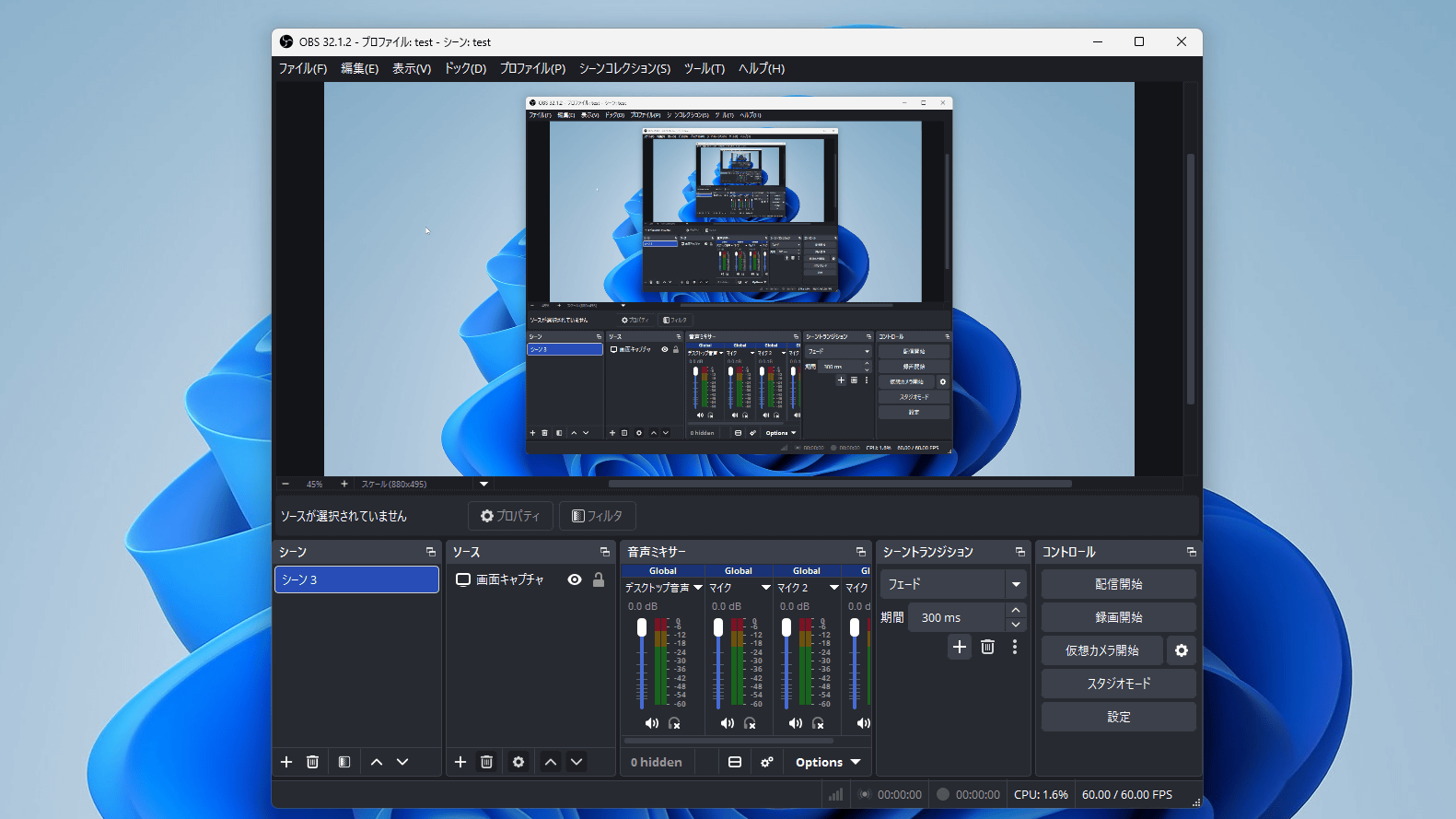Open scene filters icon in Scenes dock
Image resolution: width=1456 pixels, height=819 pixels.
coord(344,762)
